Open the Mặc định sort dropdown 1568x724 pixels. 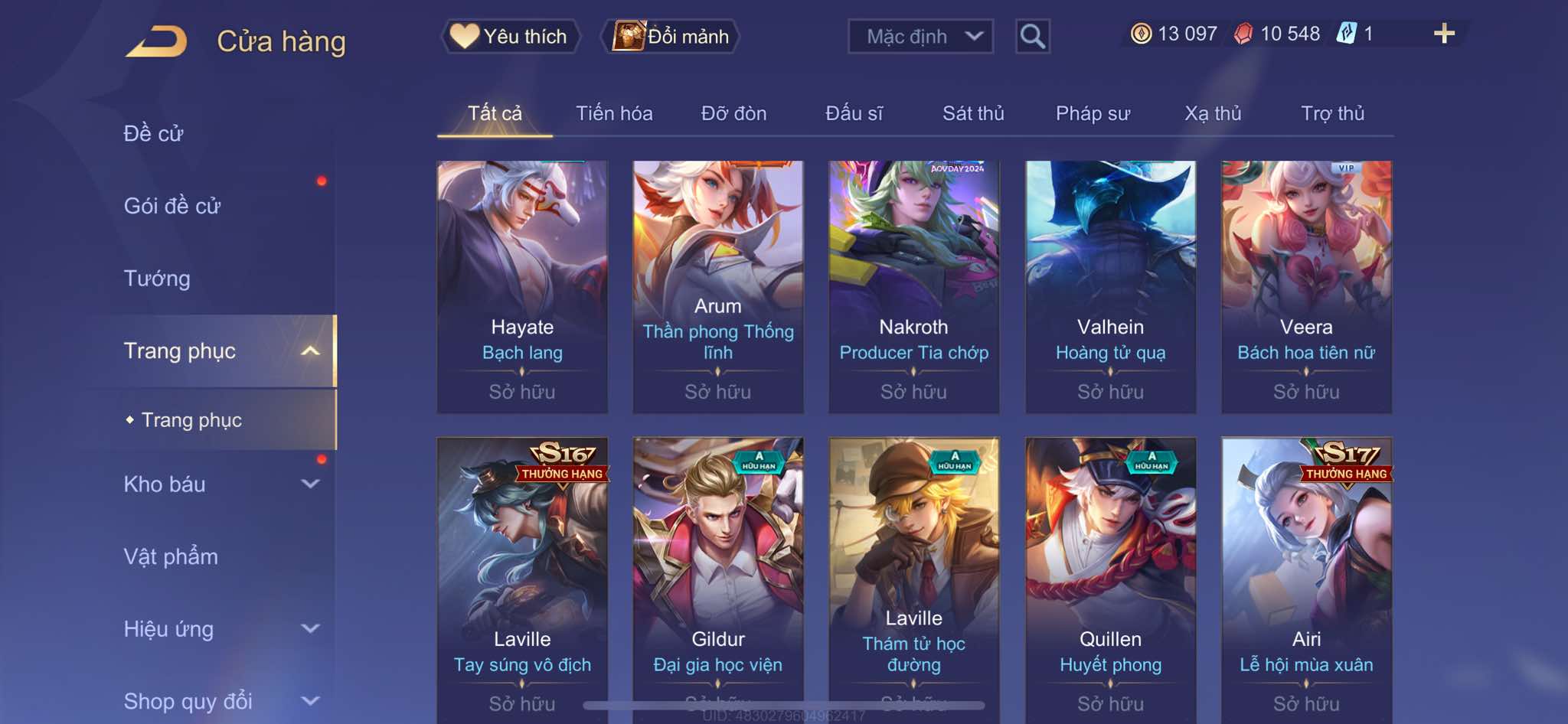click(920, 36)
